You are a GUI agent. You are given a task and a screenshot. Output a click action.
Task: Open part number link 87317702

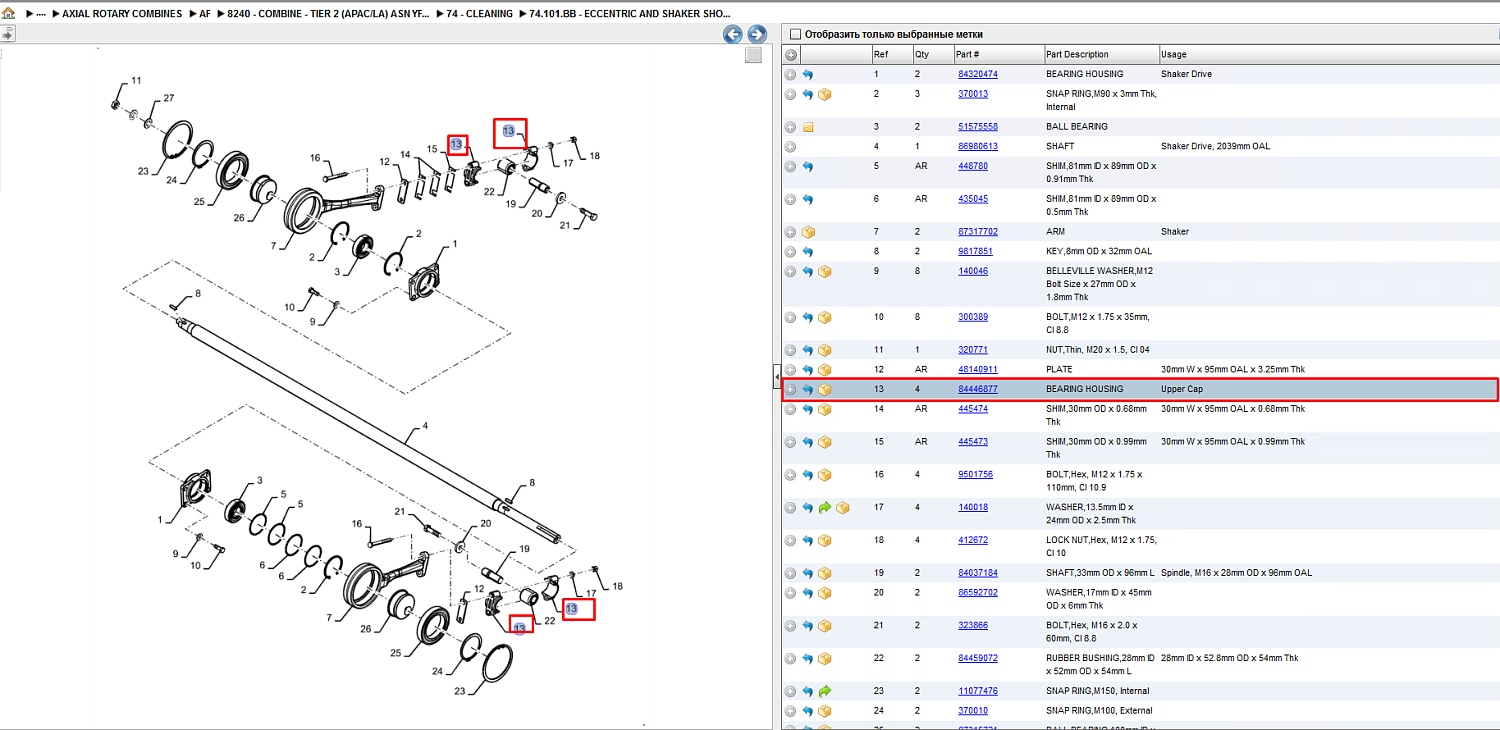tap(978, 232)
